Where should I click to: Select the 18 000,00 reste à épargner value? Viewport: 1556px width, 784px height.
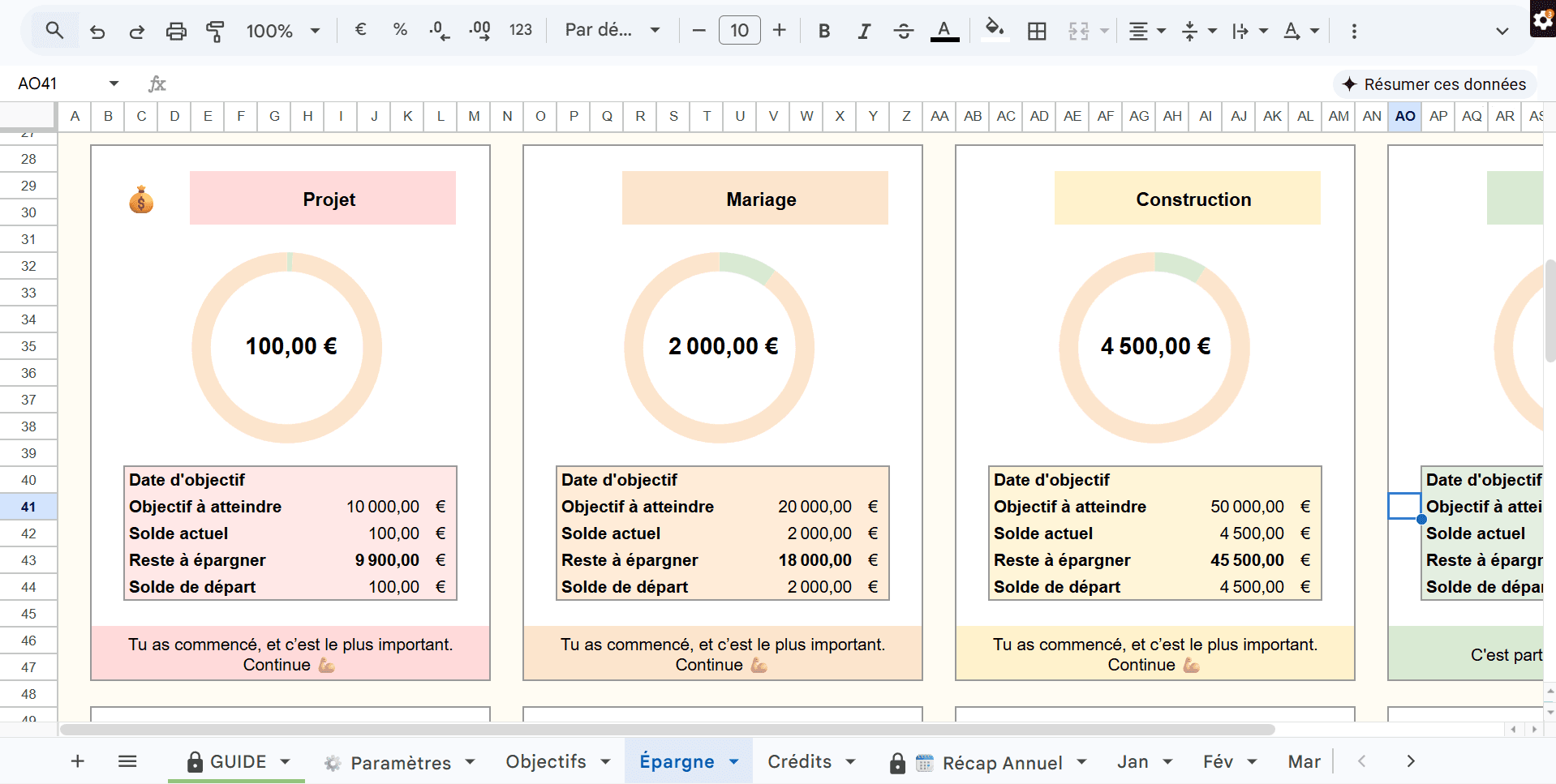click(815, 560)
